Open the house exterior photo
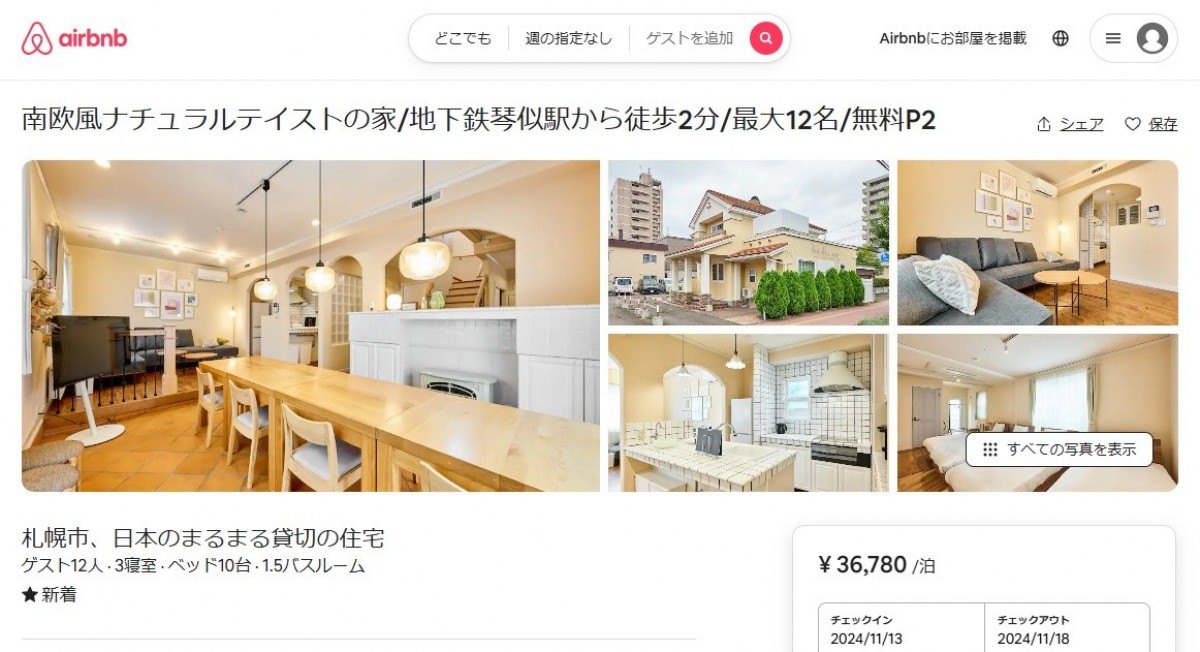1200x652 pixels. coord(748,243)
